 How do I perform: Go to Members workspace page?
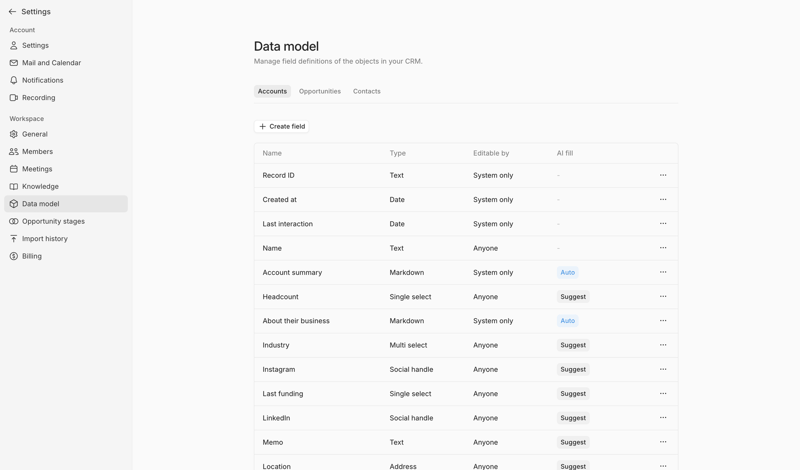click(37, 152)
